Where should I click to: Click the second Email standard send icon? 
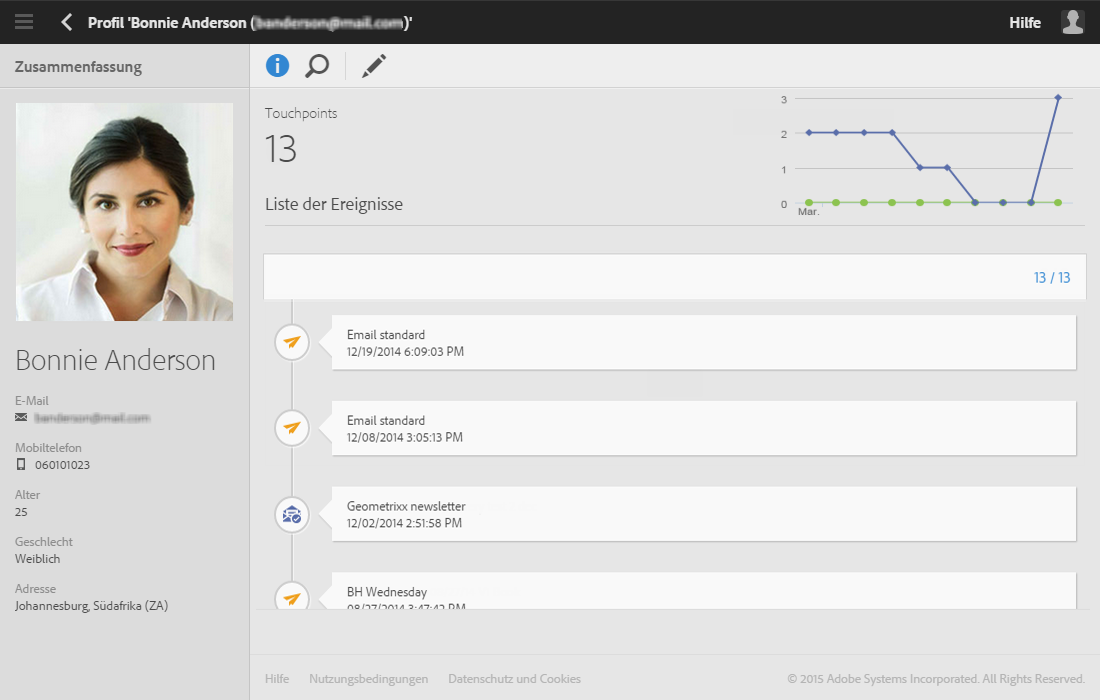pos(292,429)
